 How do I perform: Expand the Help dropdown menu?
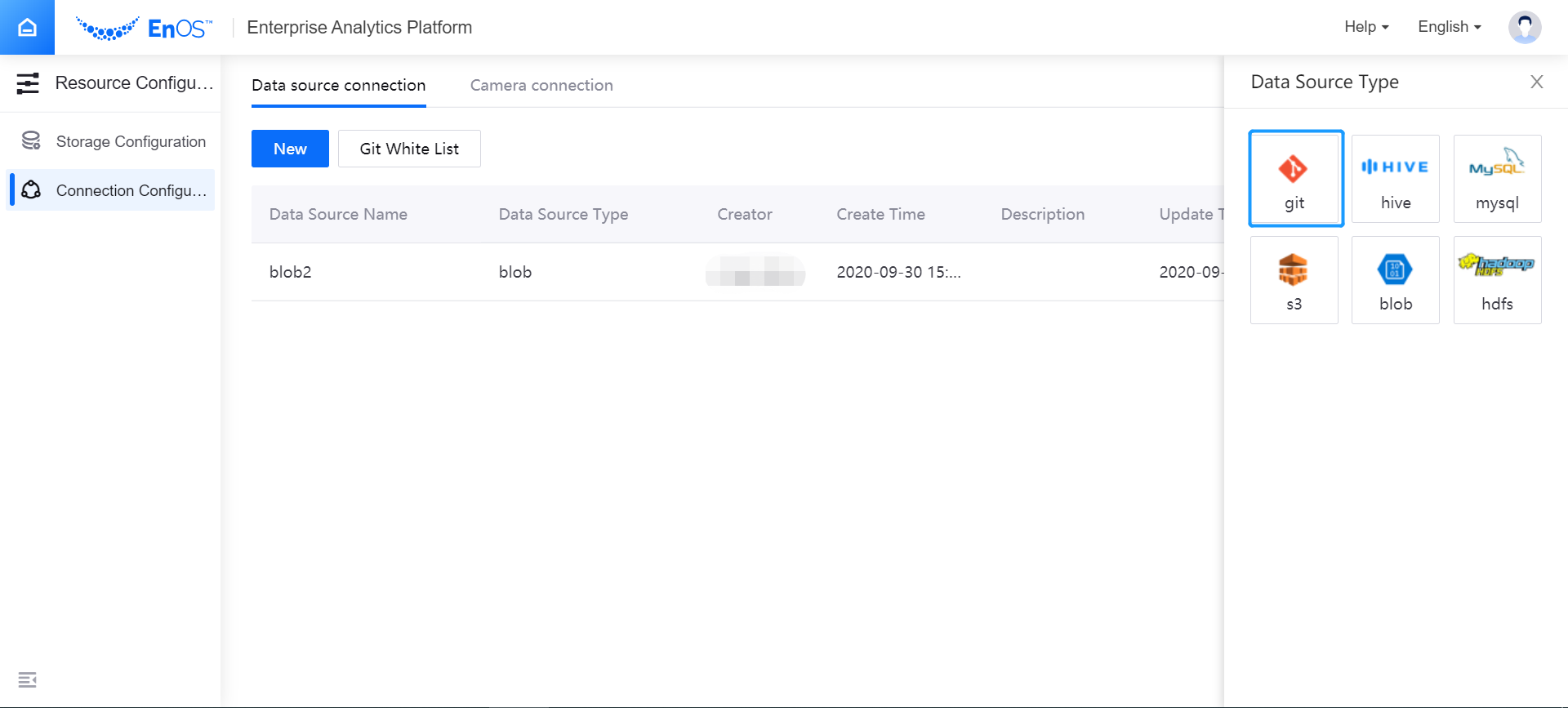pyautogui.click(x=1365, y=27)
